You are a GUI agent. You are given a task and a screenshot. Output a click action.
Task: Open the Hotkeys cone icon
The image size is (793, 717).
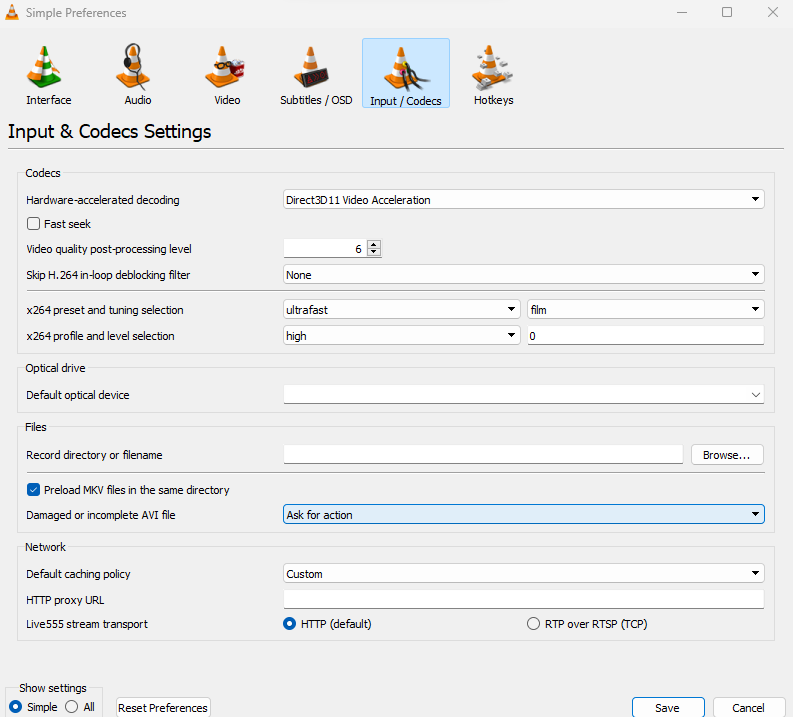[492, 66]
